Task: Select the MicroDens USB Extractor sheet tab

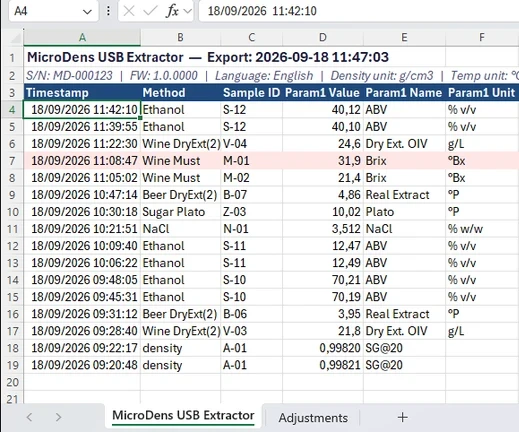Action: (183, 416)
